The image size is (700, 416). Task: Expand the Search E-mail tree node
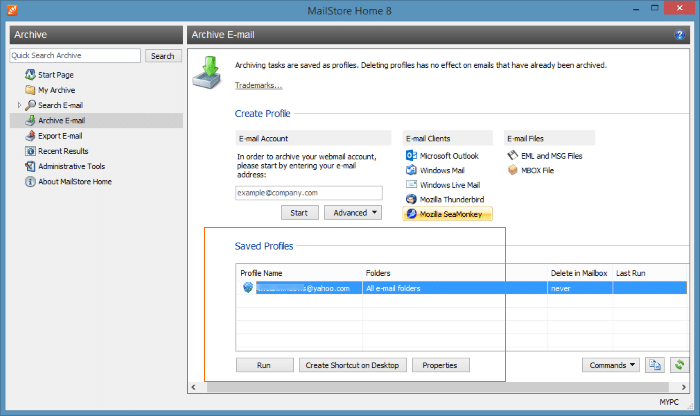[x=19, y=105]
